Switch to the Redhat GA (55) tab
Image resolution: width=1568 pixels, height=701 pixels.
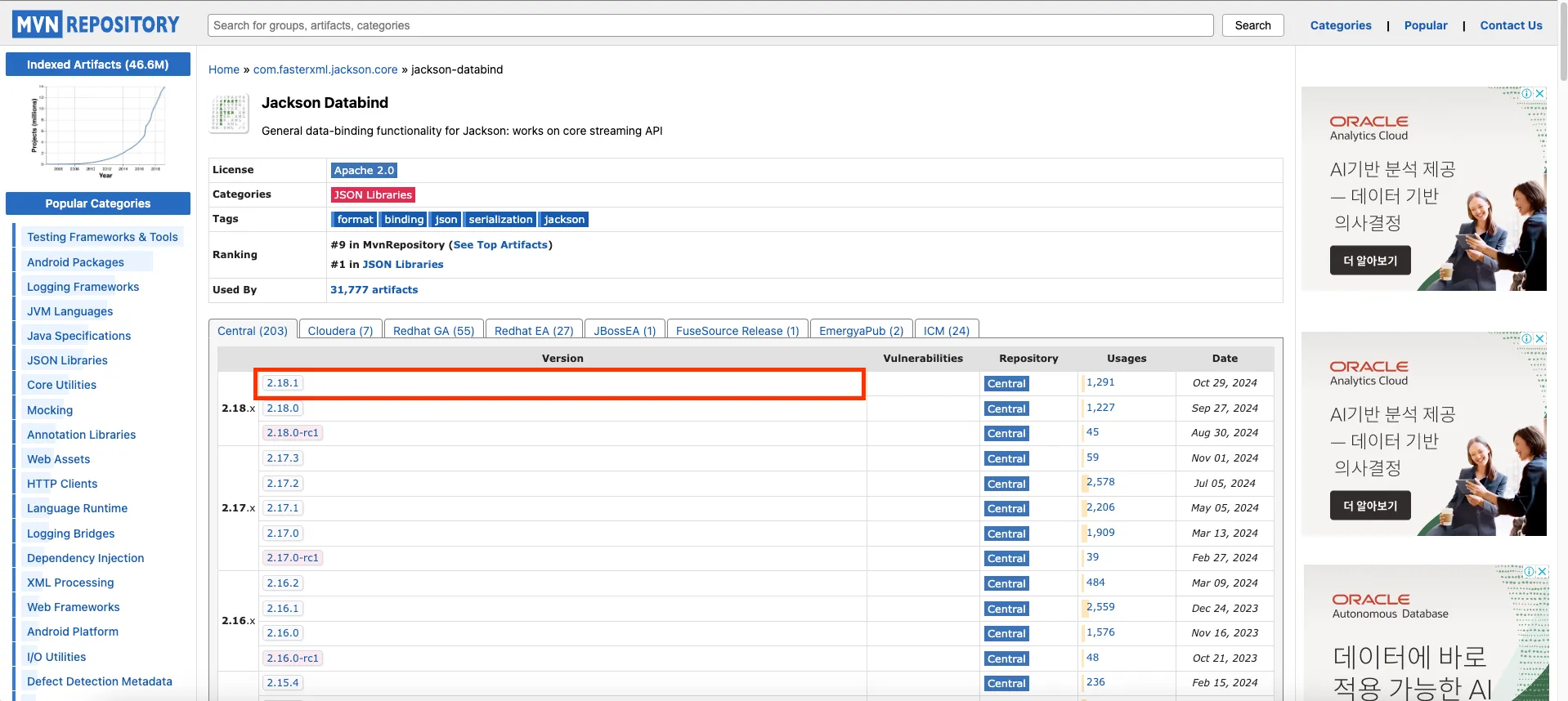tap(433, 330)
